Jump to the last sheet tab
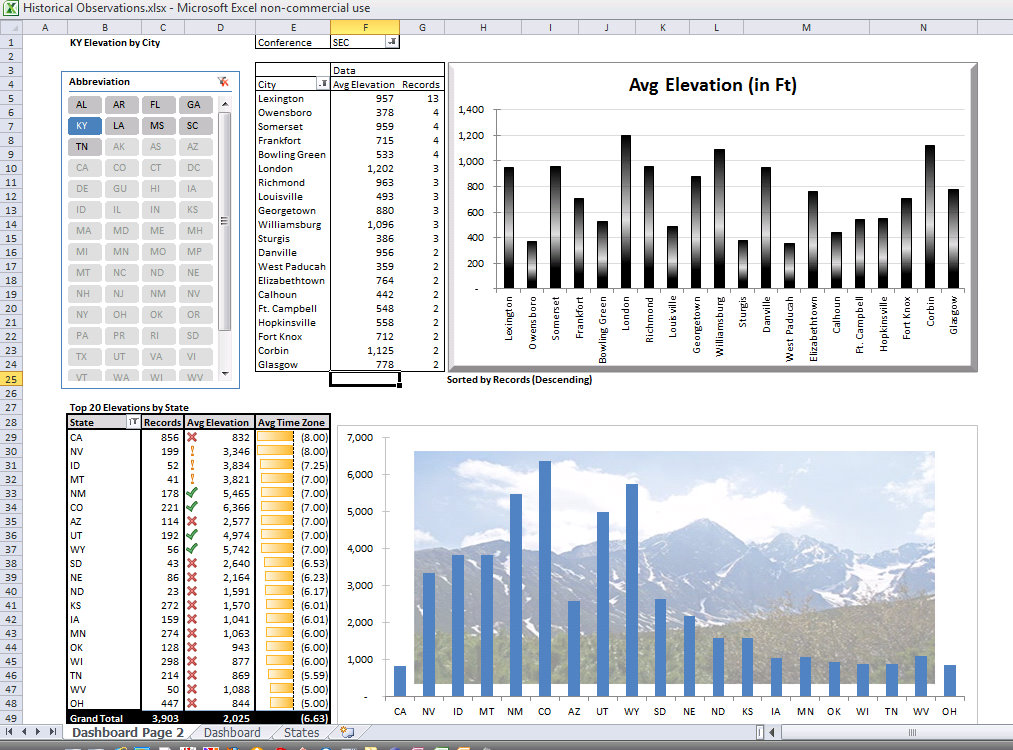Image resolution: width=1013 pixels, height=750 pixels. 55,733
